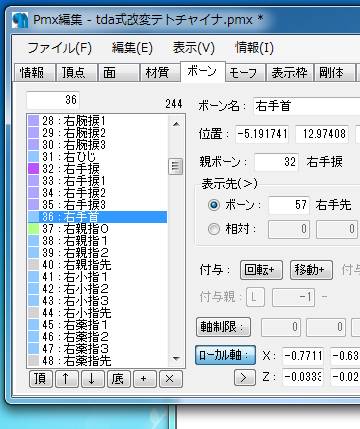360x429 pixels.
Task: Select bone 36 : 右手首
Action: click(x=97, y=217)
